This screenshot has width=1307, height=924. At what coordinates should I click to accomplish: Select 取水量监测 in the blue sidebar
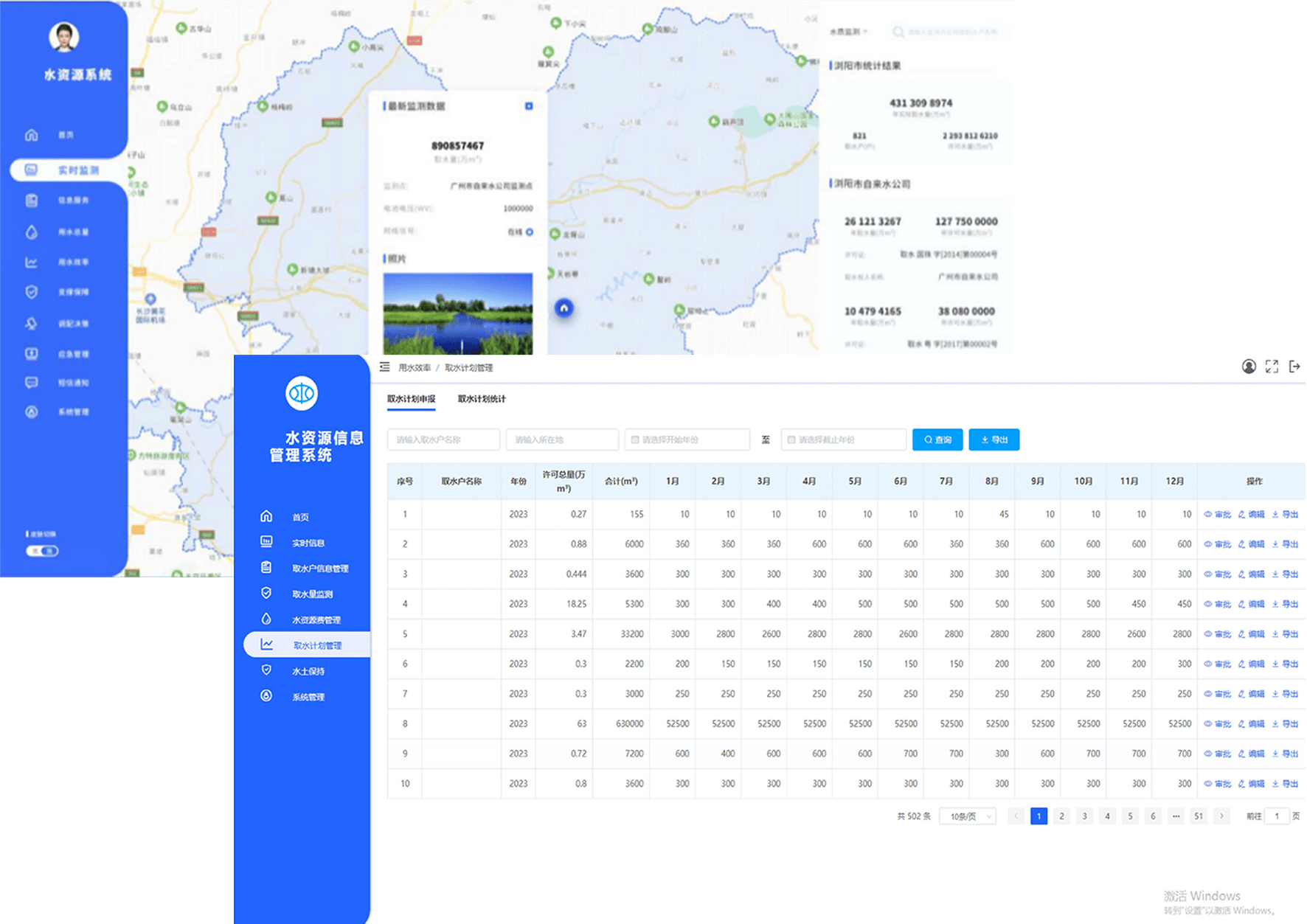(312, 594)
